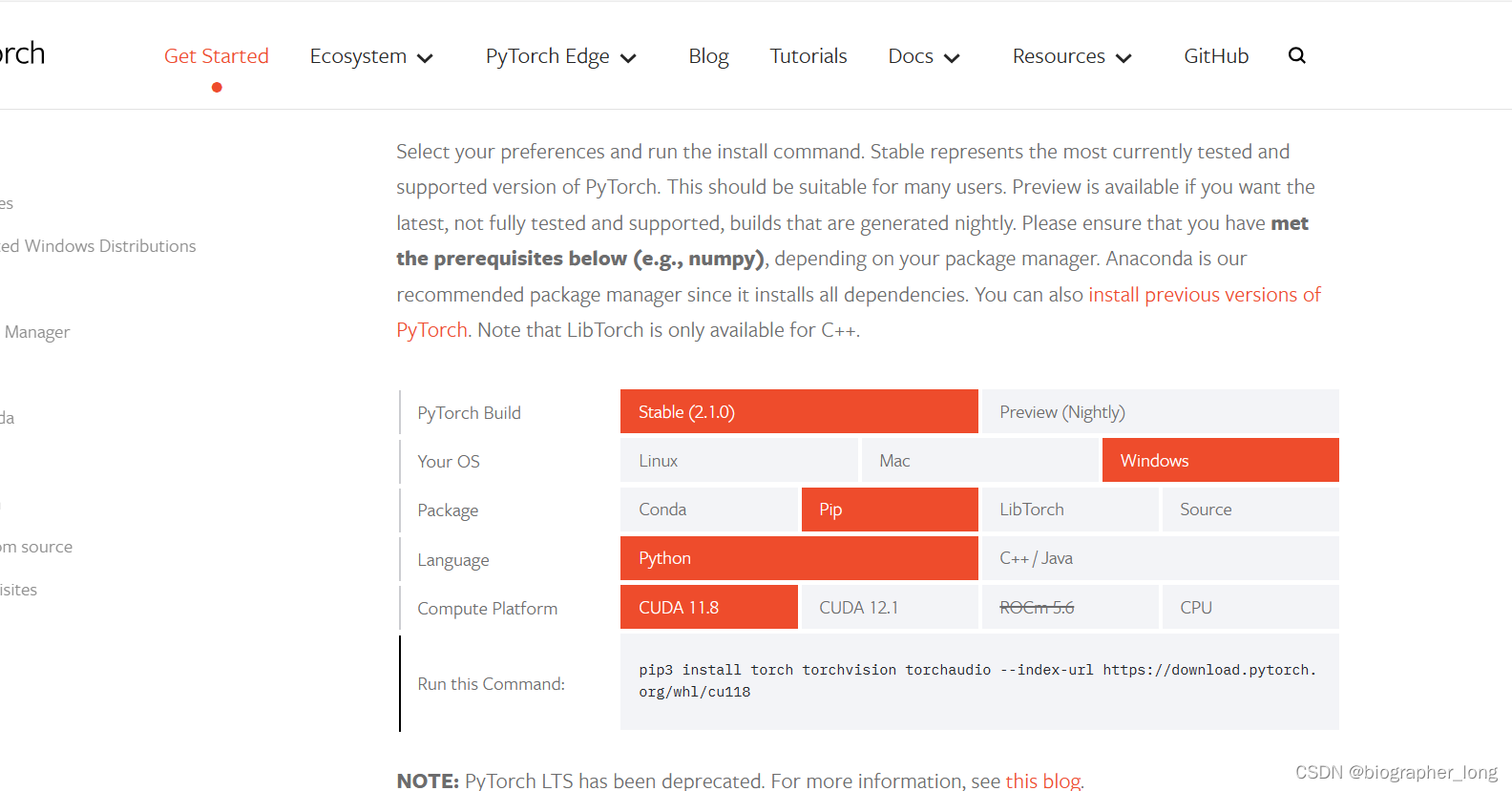Select the Pip package option

click(x=890, y=510)
